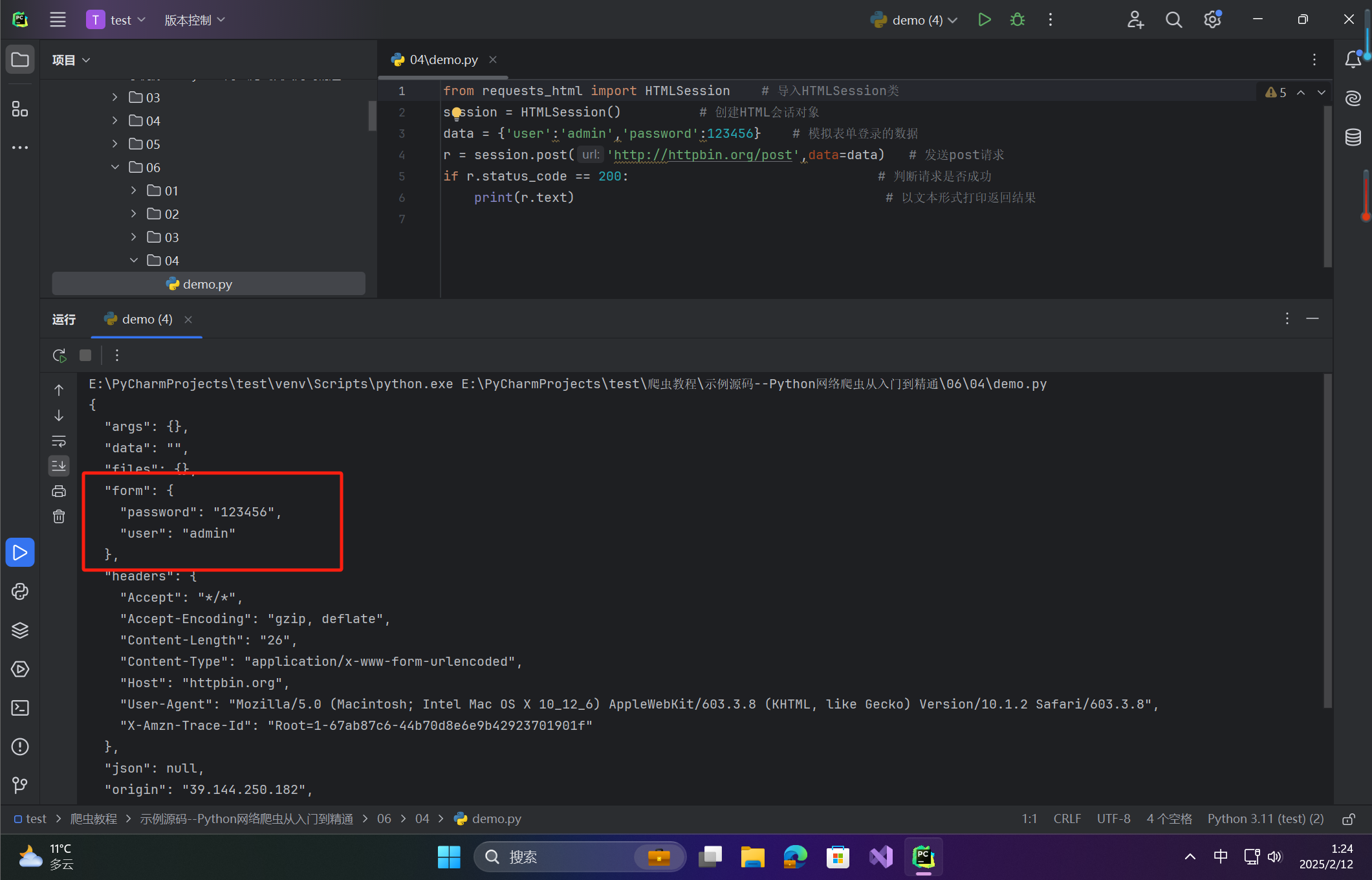Viewport: 1372px width, 880px height.
Task: Open the Database tool window
Action: click(x=1354, y=137)
